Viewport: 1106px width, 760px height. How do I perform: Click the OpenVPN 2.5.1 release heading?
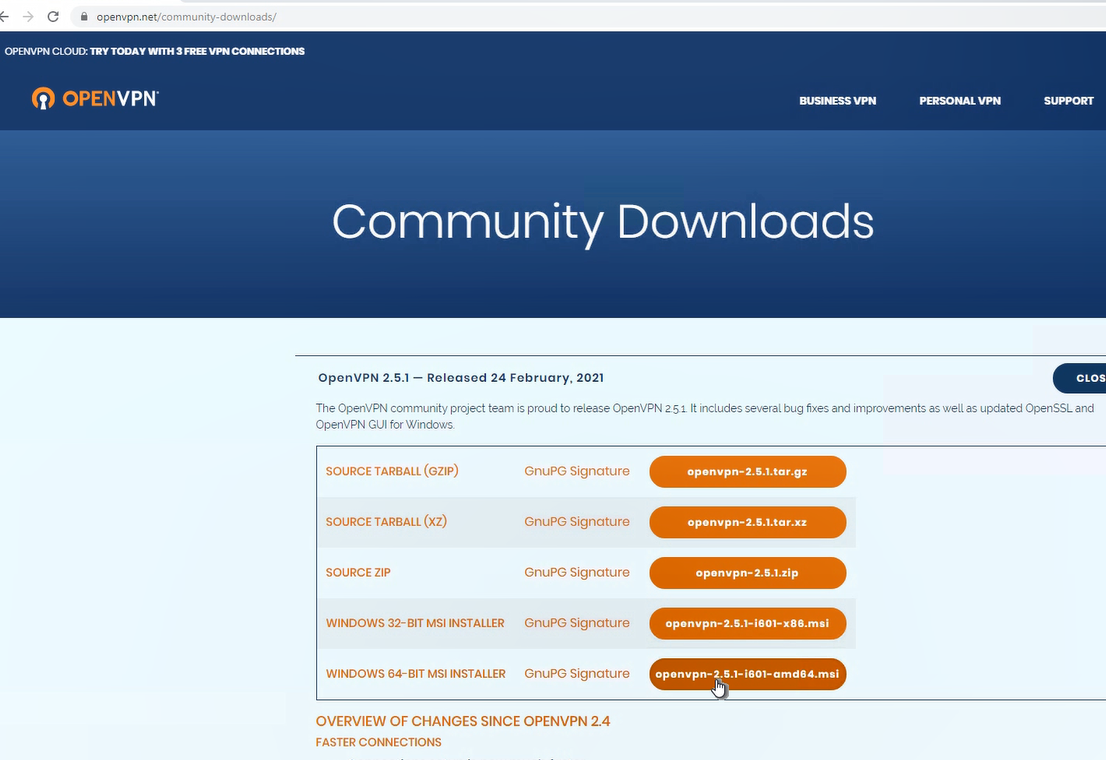pyautogui.click(x=461, y=378)
